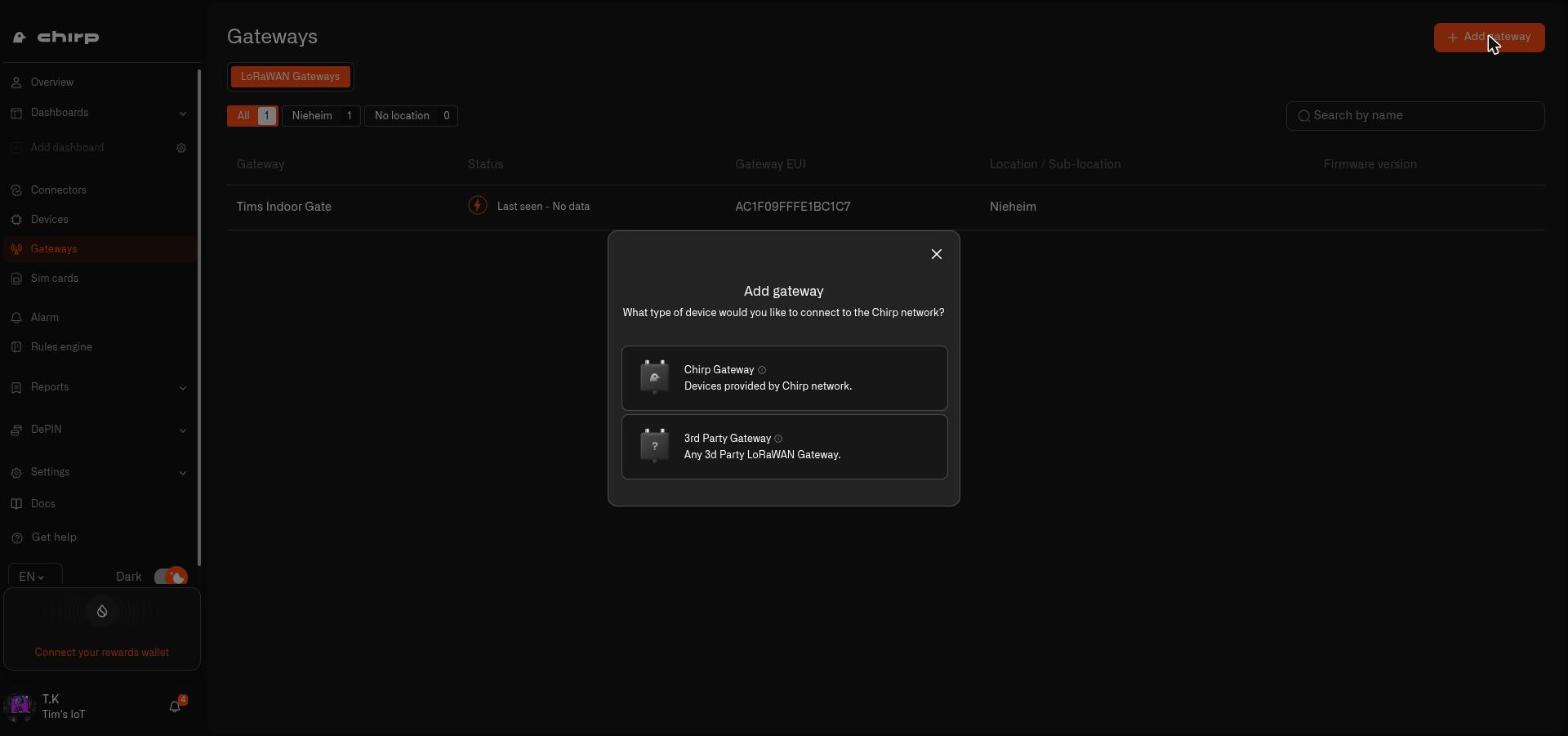This screenshot has height=736, width=1568.
Task: Click Get help in the sidebar
Action: (54, 537)
